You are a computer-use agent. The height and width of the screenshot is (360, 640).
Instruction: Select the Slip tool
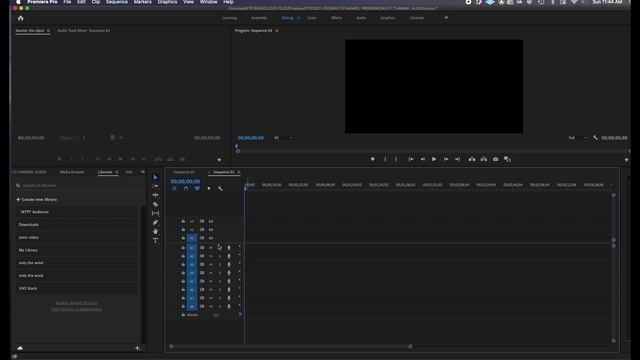click(x=155, y=213)
